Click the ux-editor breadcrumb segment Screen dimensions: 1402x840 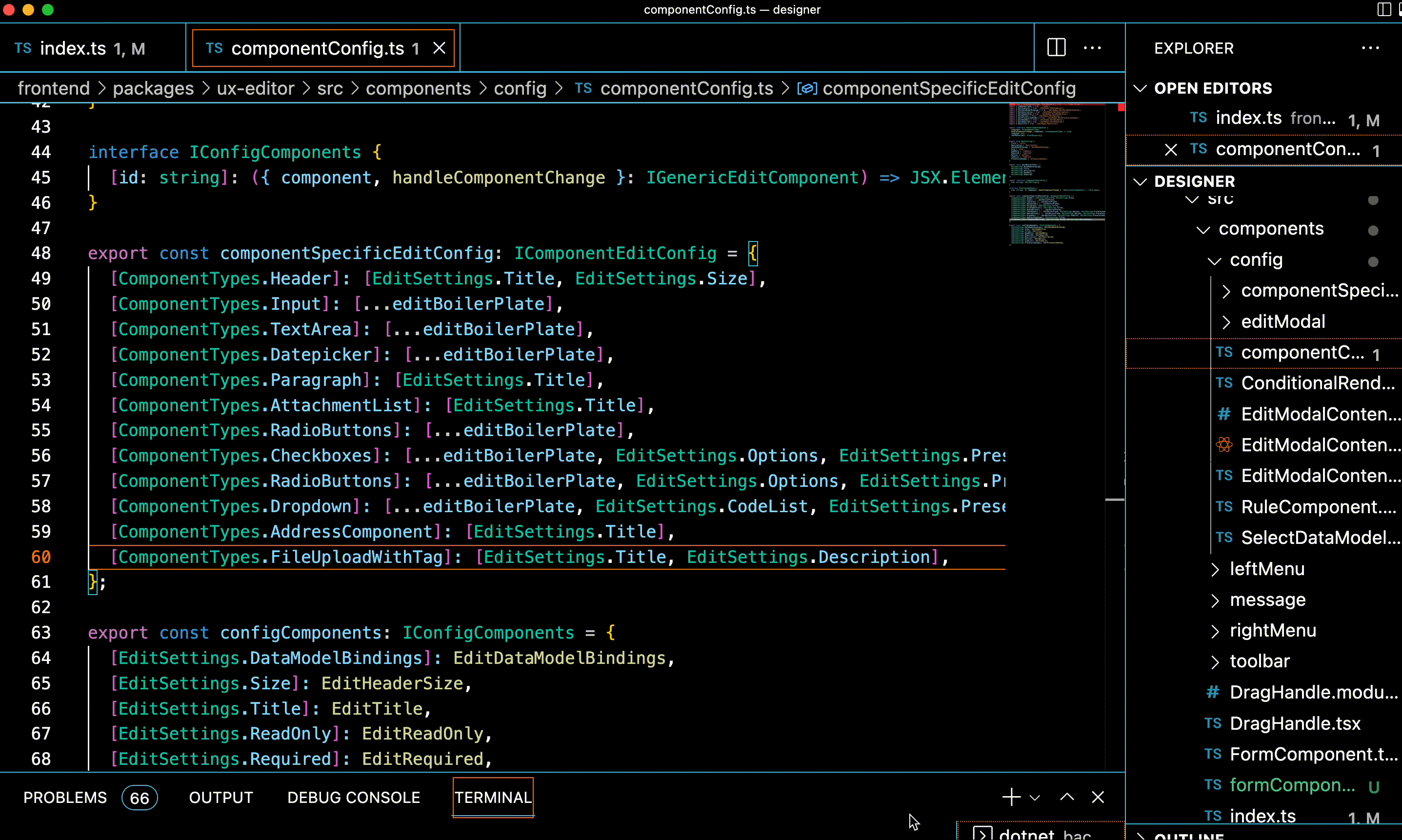coord(255,88)
